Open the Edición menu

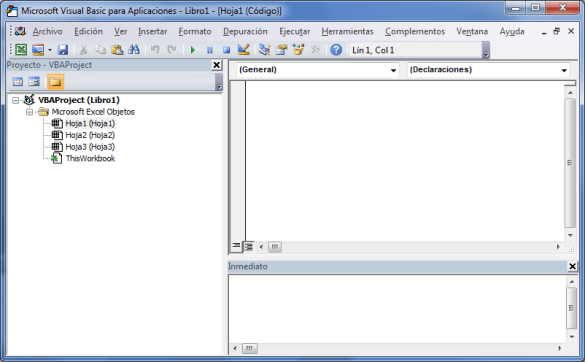coord(88,31)
